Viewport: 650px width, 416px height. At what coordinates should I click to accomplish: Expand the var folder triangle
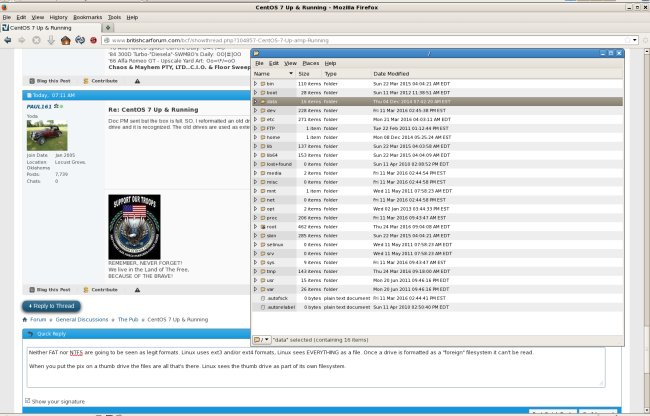pyautogui.click(x=255, y=289)
